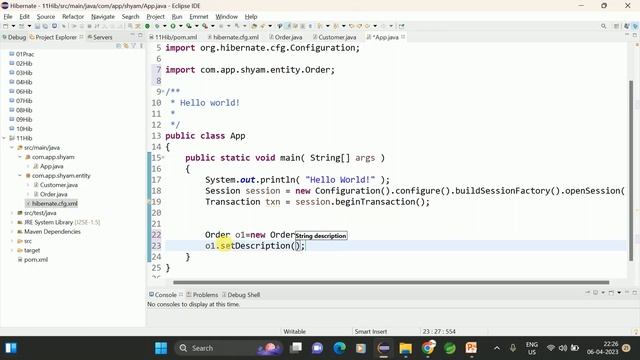
Task: Collapse the src/main/java folder
Action: point(12,148)
